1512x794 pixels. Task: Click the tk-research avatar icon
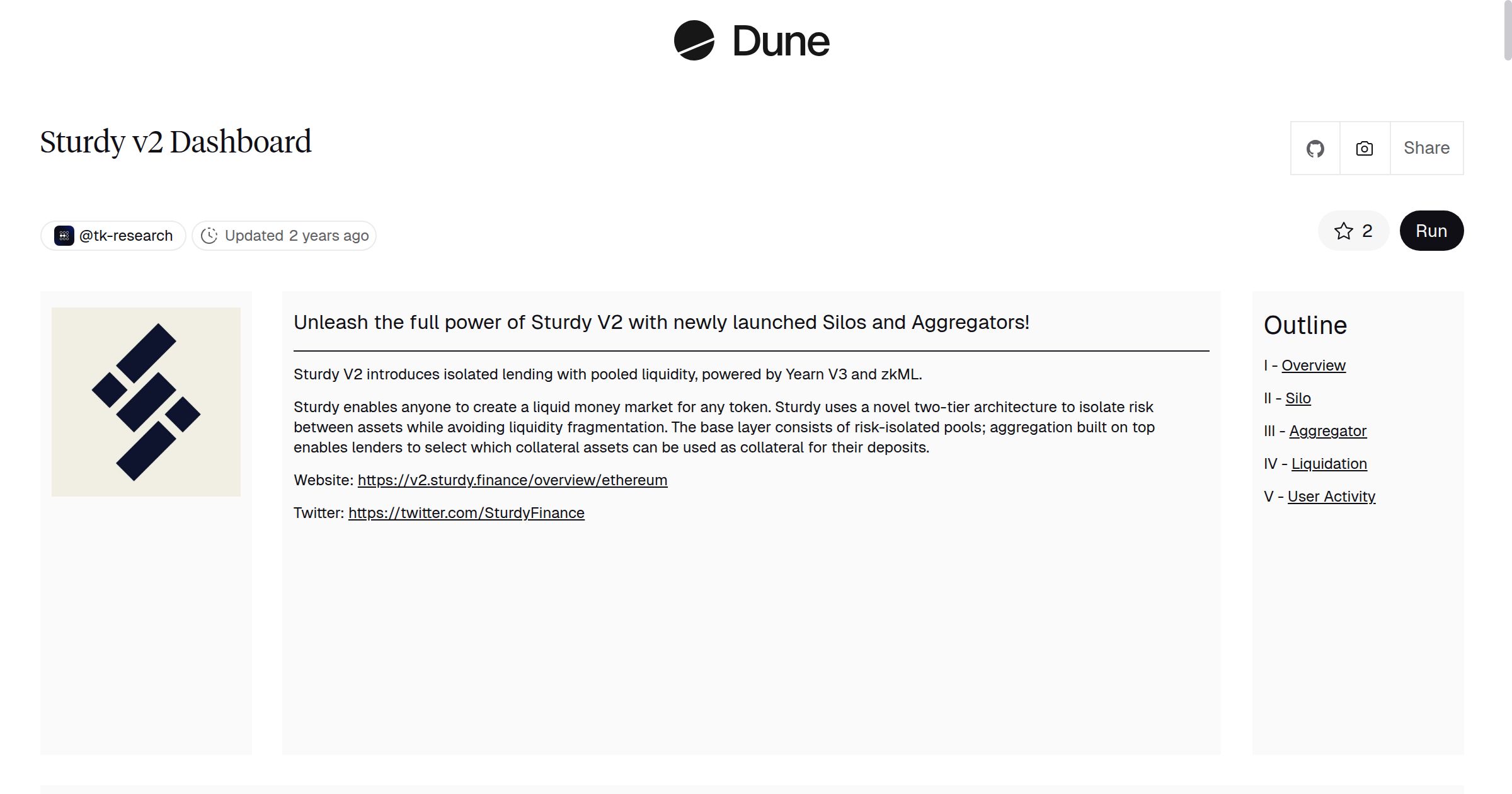[64, 236]
